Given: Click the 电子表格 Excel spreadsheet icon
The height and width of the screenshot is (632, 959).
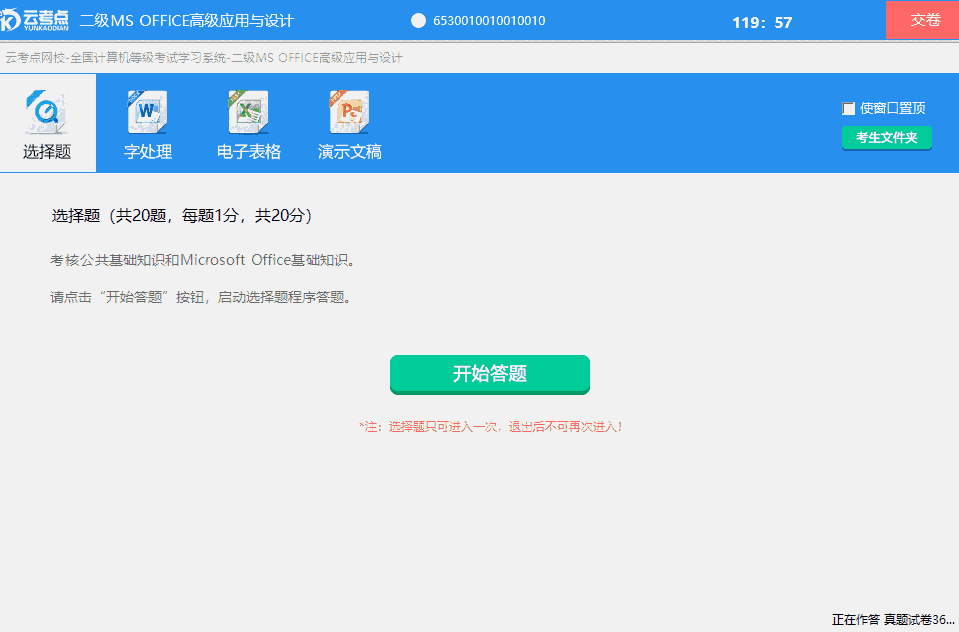Looking at the screenshot, I should pyautogui.click(x=247, y=111).
